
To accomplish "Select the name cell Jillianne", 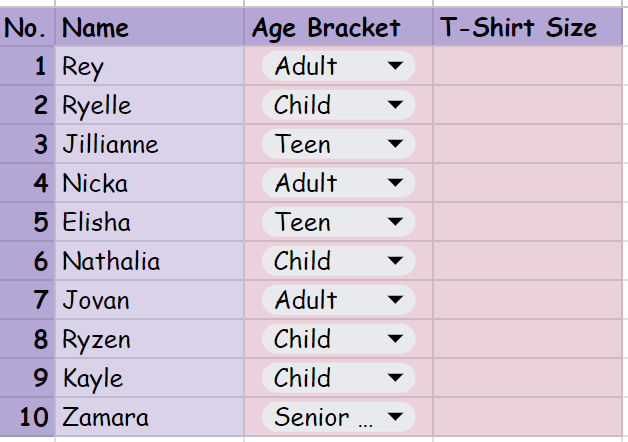I will [150, 144].
